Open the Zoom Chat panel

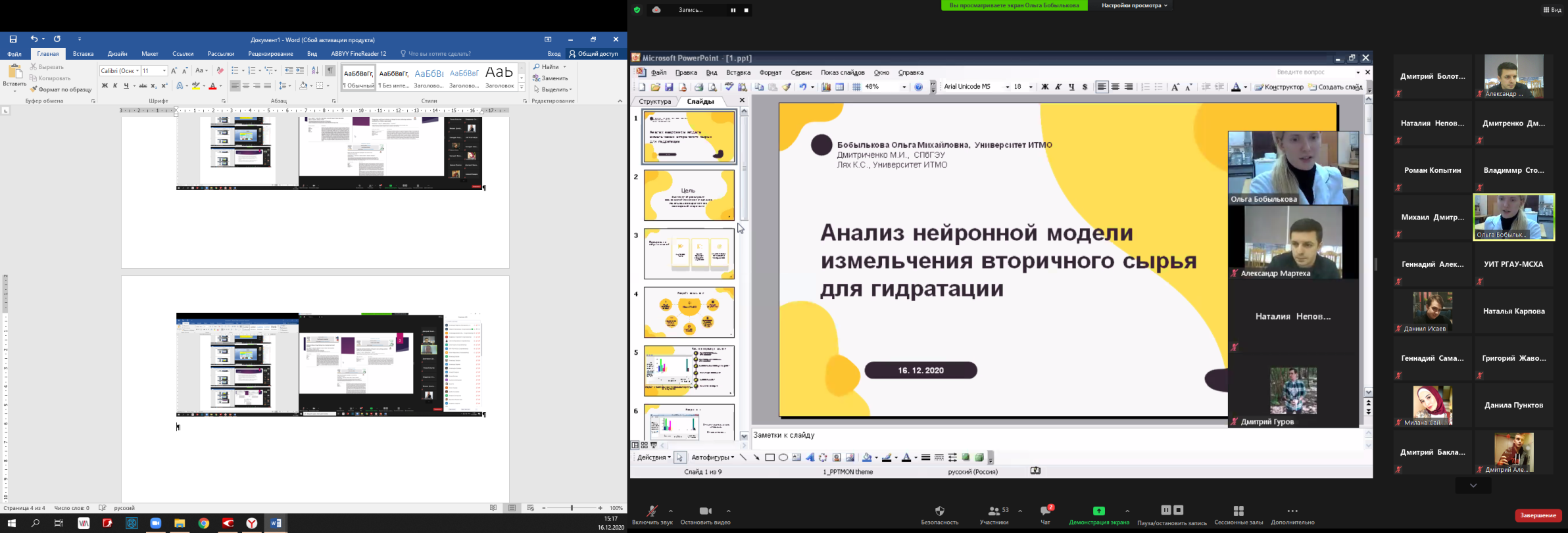(1045, 511)
